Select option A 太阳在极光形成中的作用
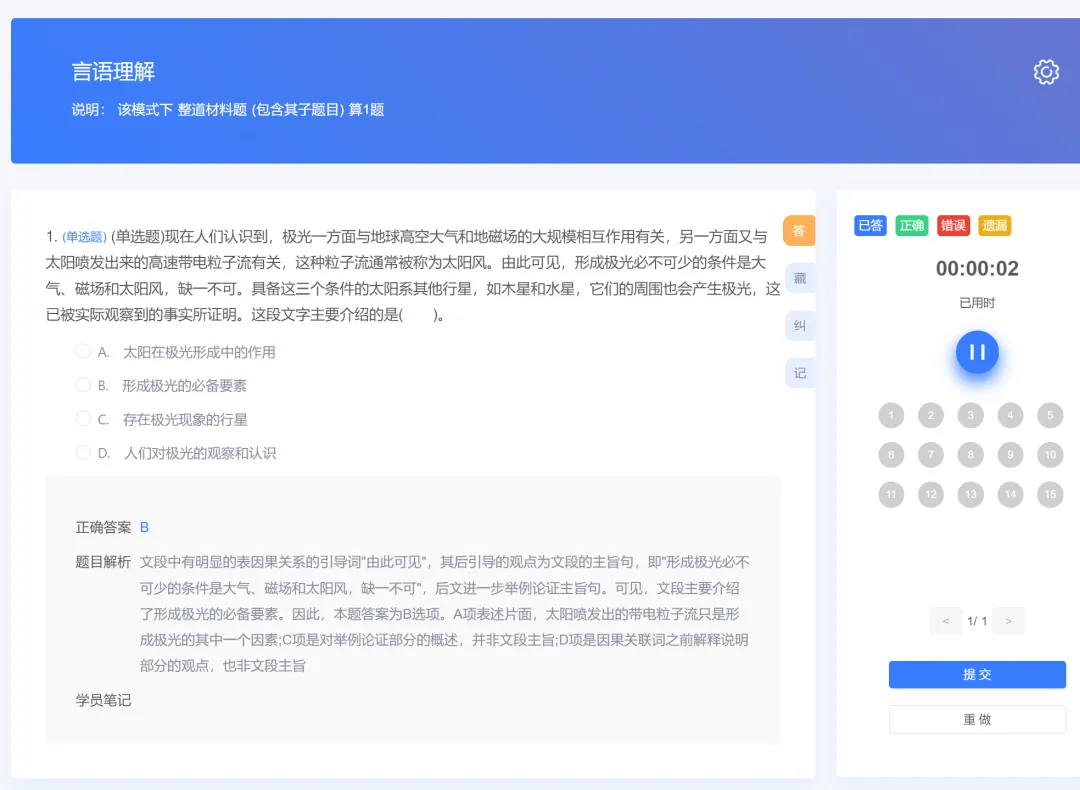 176,352
